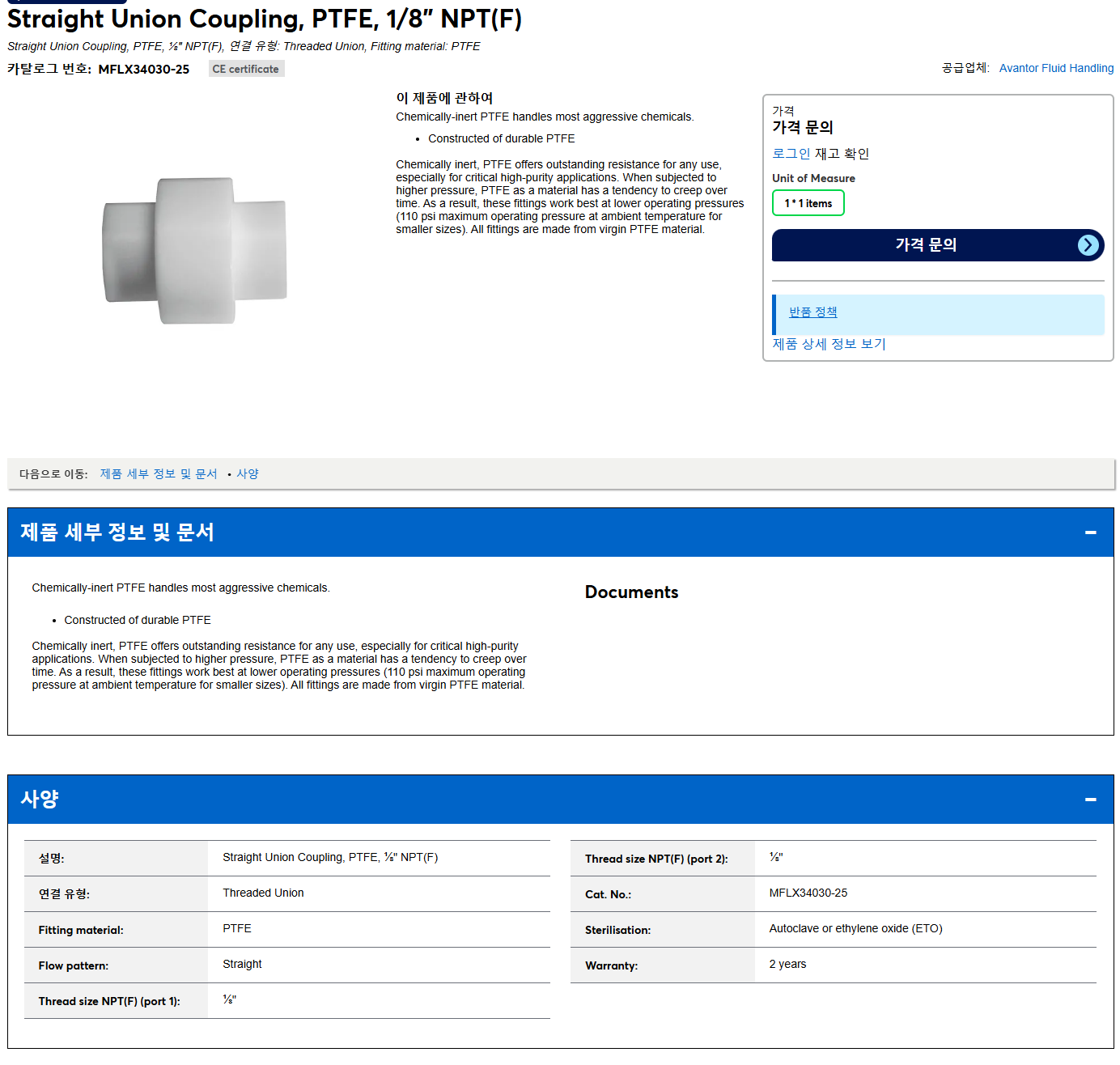
Task: Click the arrow icon on 가격 문의 button
Action: 1088,245
